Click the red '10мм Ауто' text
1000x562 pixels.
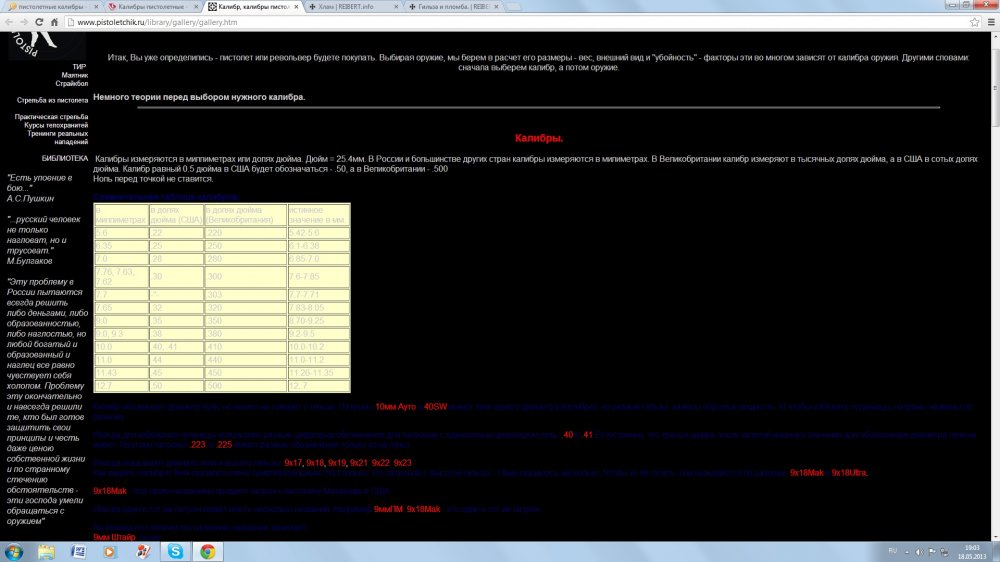pos(395,406)
